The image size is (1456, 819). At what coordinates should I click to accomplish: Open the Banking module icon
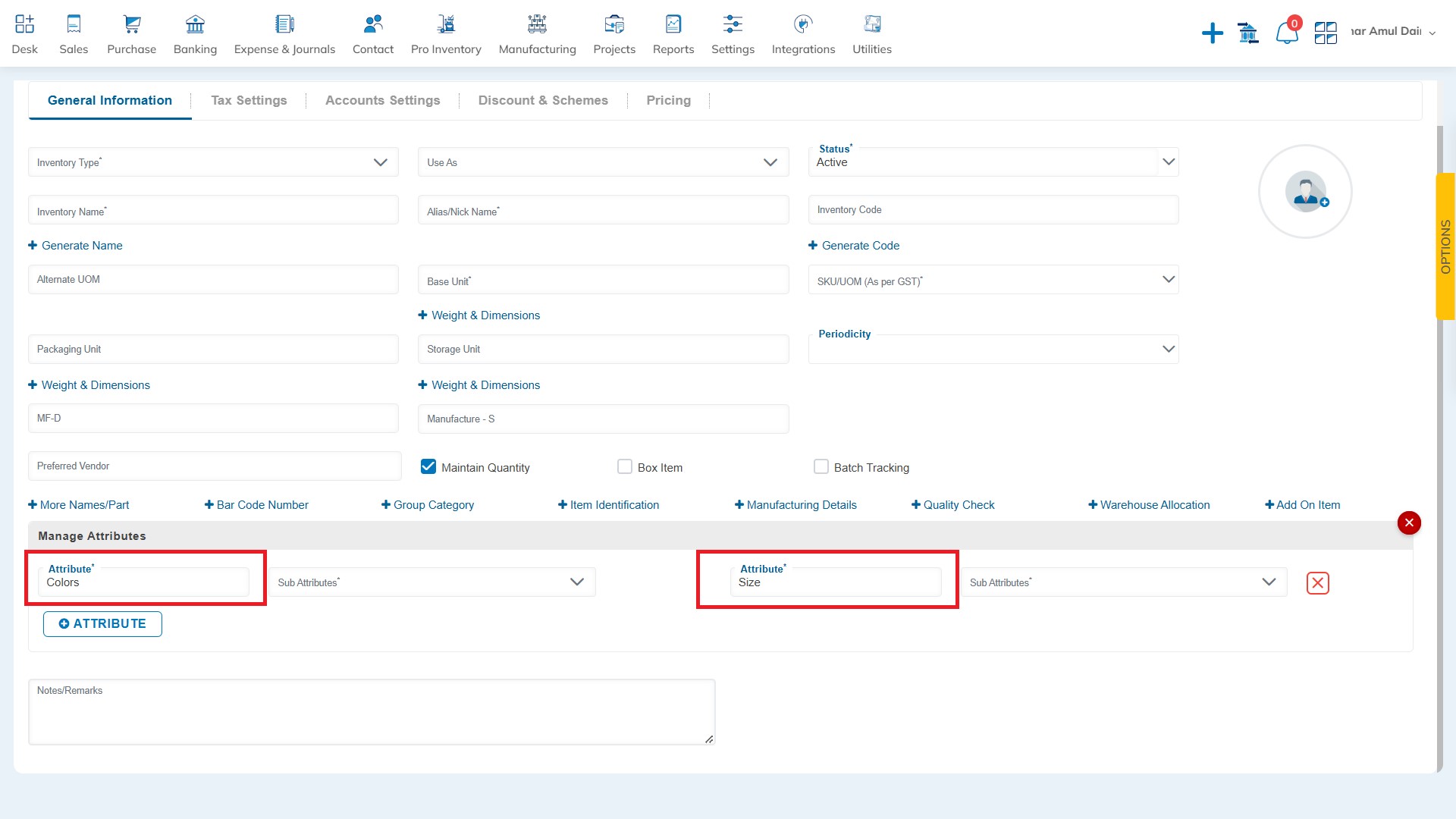tap(195, 24)
